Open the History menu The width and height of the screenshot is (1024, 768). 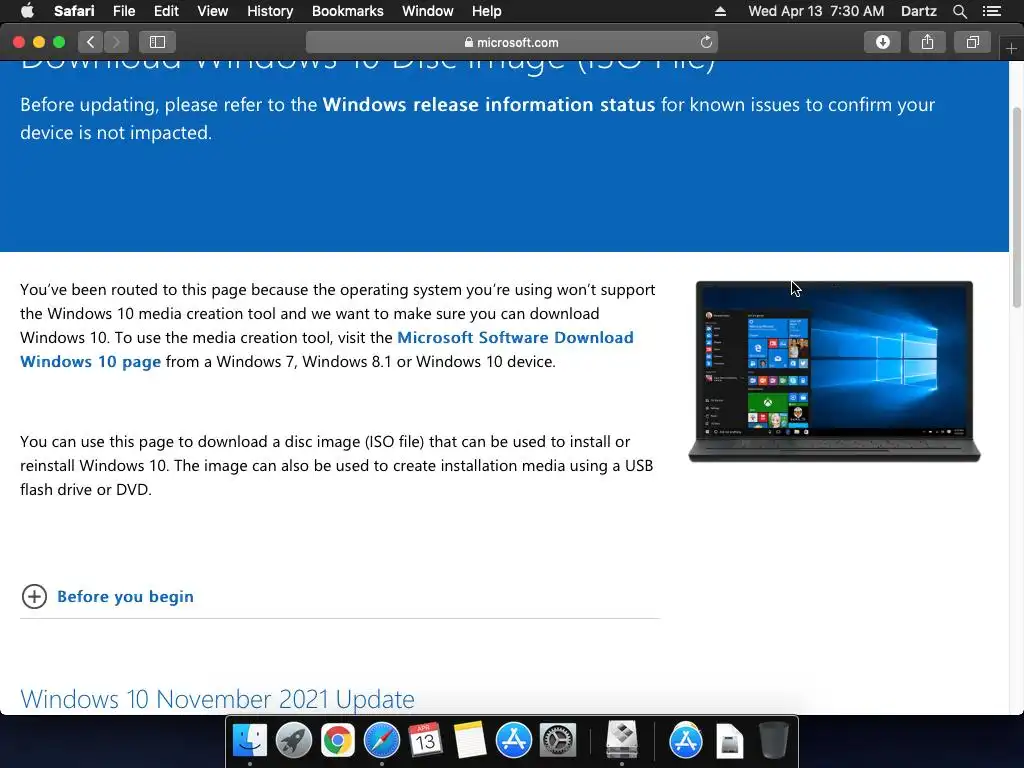(270, 11)
